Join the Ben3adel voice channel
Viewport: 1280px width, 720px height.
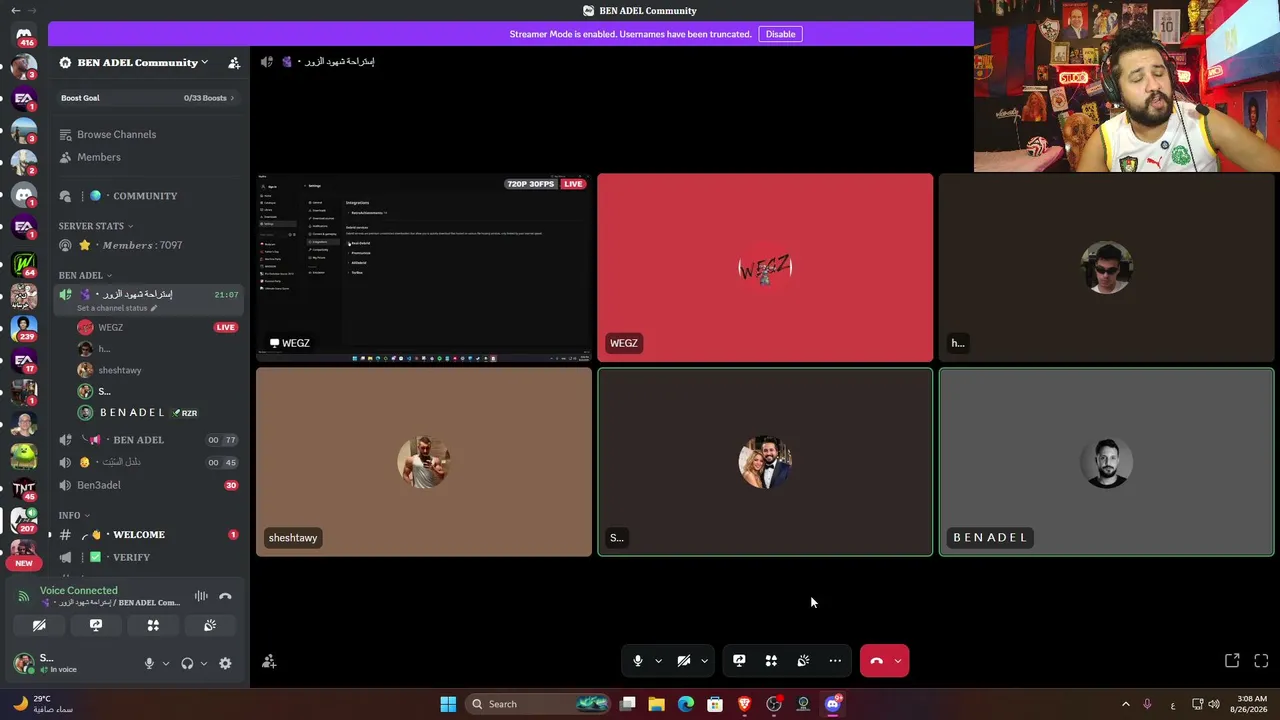[x=148, y=485]
